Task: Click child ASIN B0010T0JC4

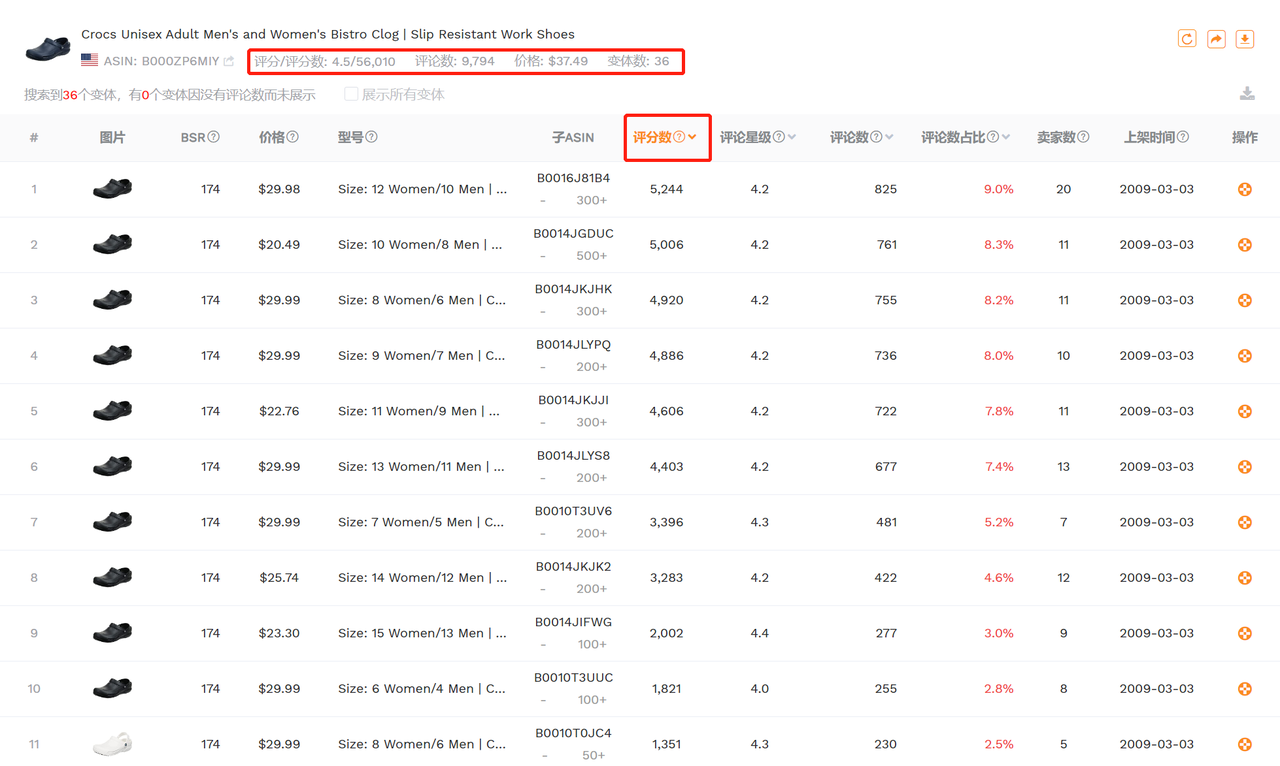Action: pos(574,733)
